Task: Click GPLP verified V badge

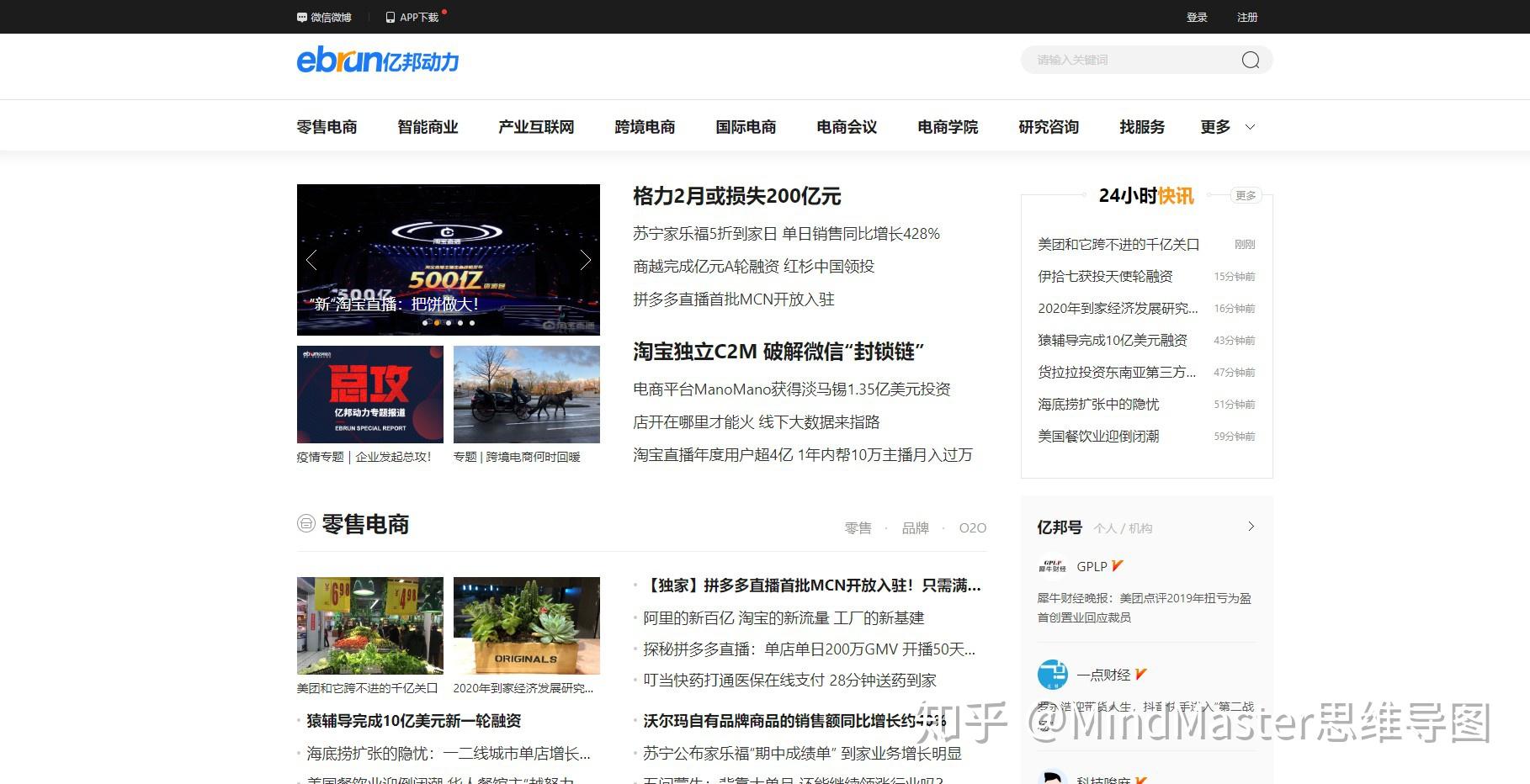Action: click(x=1117, y=566)
